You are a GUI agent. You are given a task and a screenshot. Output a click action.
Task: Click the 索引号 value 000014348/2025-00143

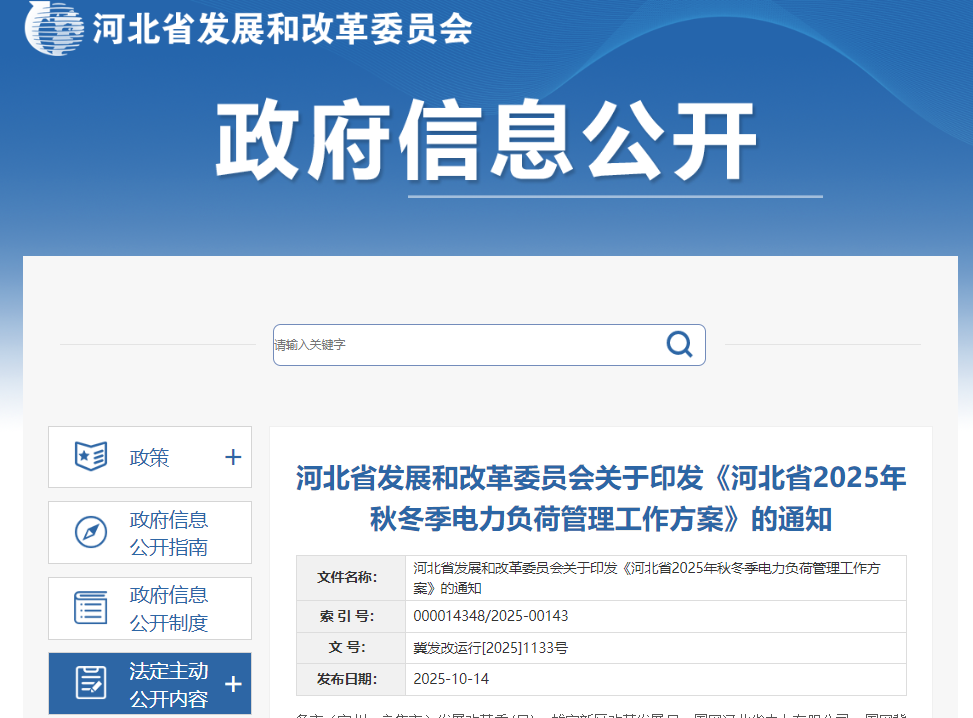490,616
